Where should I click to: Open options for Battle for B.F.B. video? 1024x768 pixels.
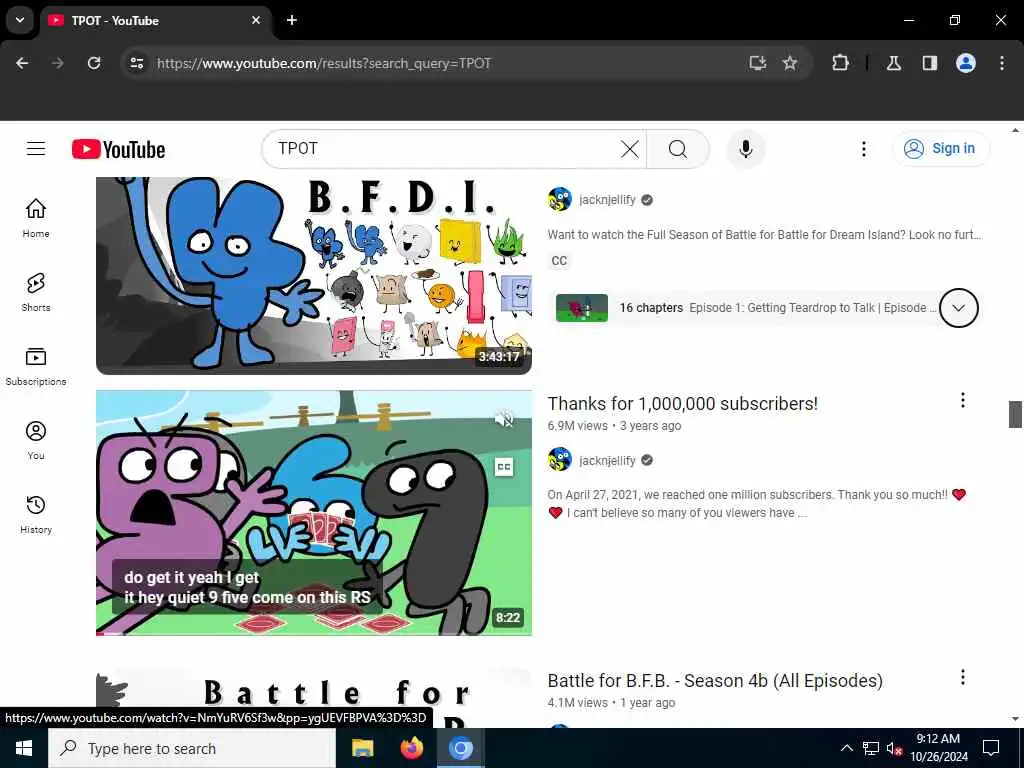point(963,677)
